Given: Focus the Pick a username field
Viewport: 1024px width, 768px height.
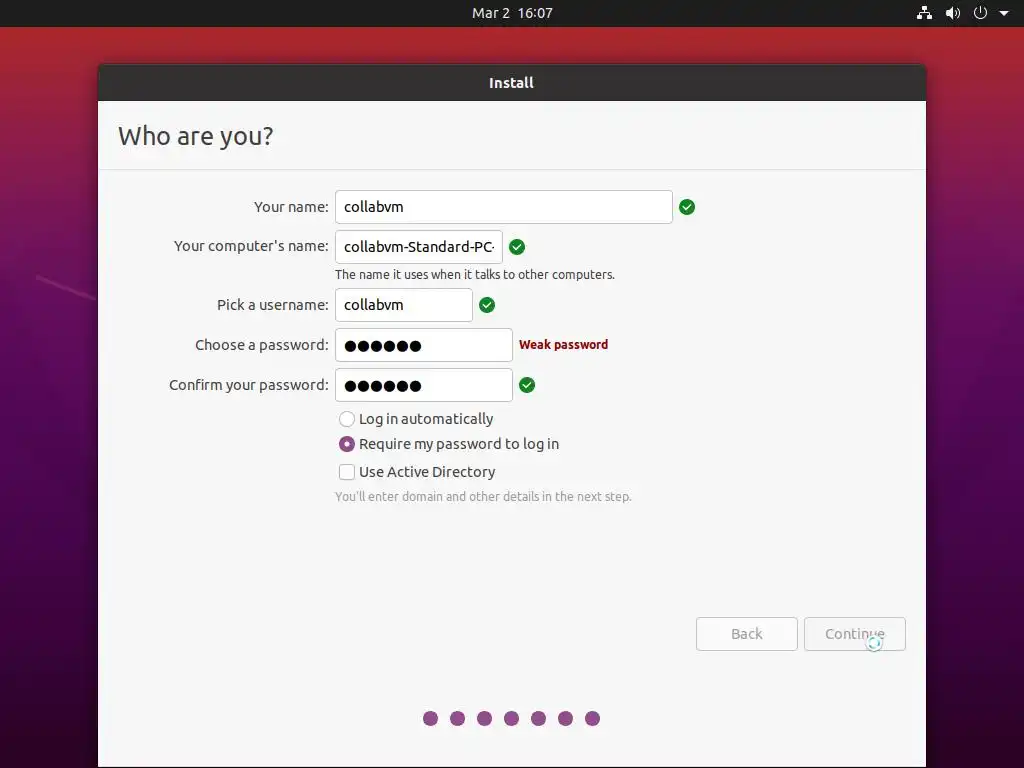Looking at the screenshot, I should coord(404,305).
